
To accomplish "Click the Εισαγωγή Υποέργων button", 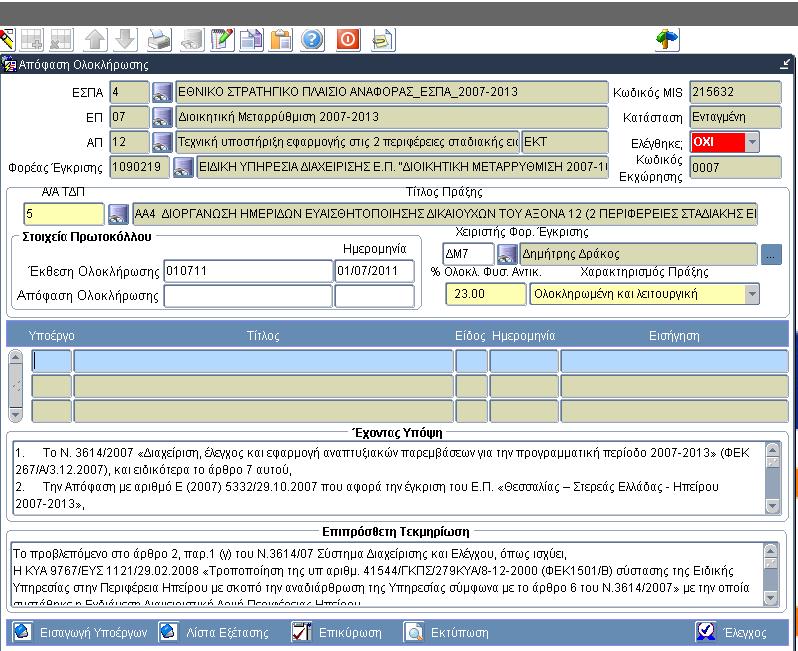I will 79,633.
